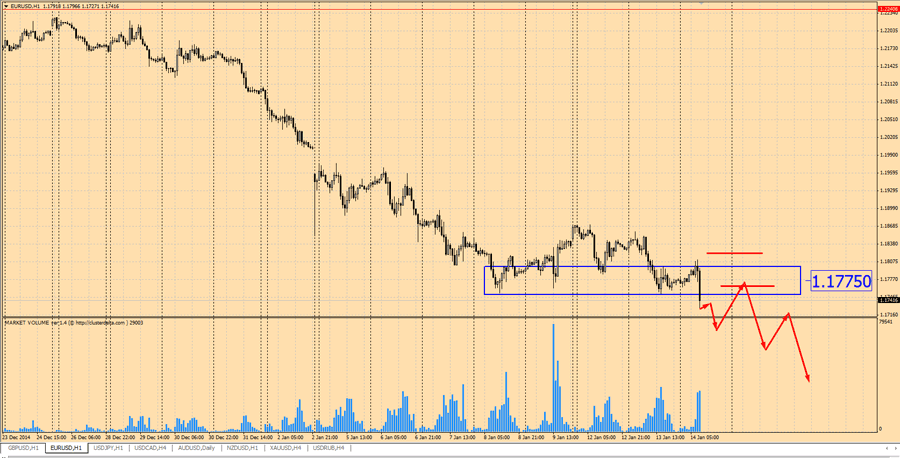Open the USDJPY,H1 chart tab
The image size is (900, 458).
108,448
